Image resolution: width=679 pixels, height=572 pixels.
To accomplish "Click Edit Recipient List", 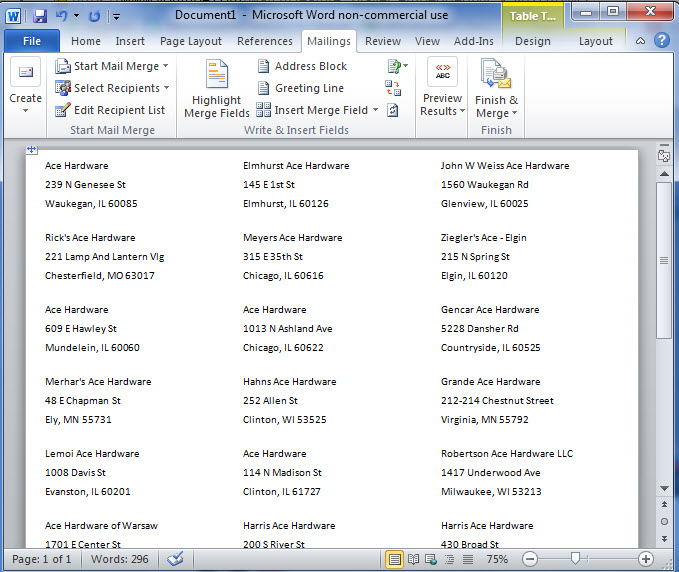I will 110,110.
